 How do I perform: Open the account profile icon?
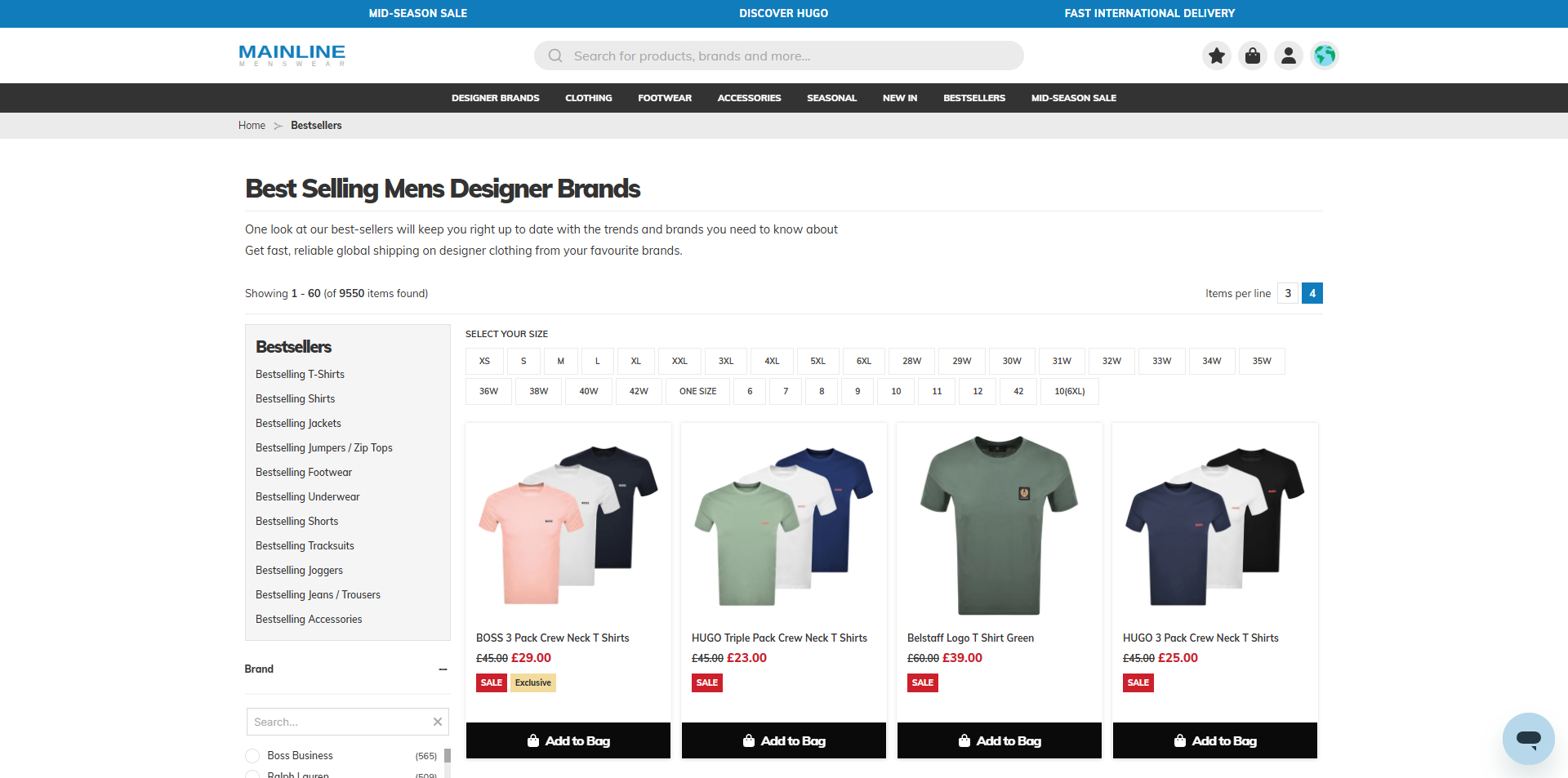(1289, 56)
